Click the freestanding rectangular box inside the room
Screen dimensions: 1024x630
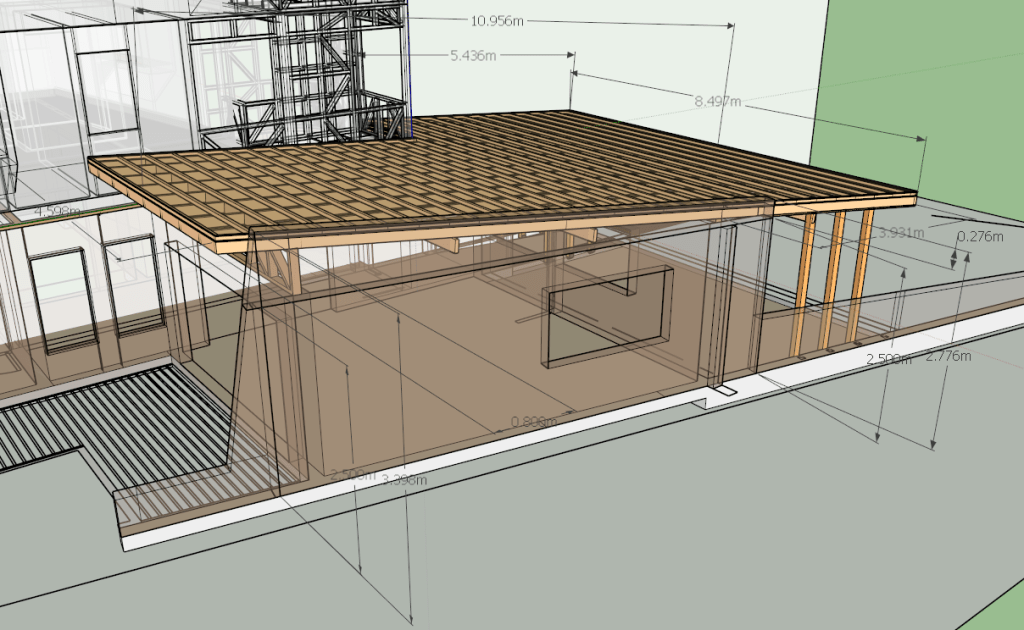coord(605,318)
